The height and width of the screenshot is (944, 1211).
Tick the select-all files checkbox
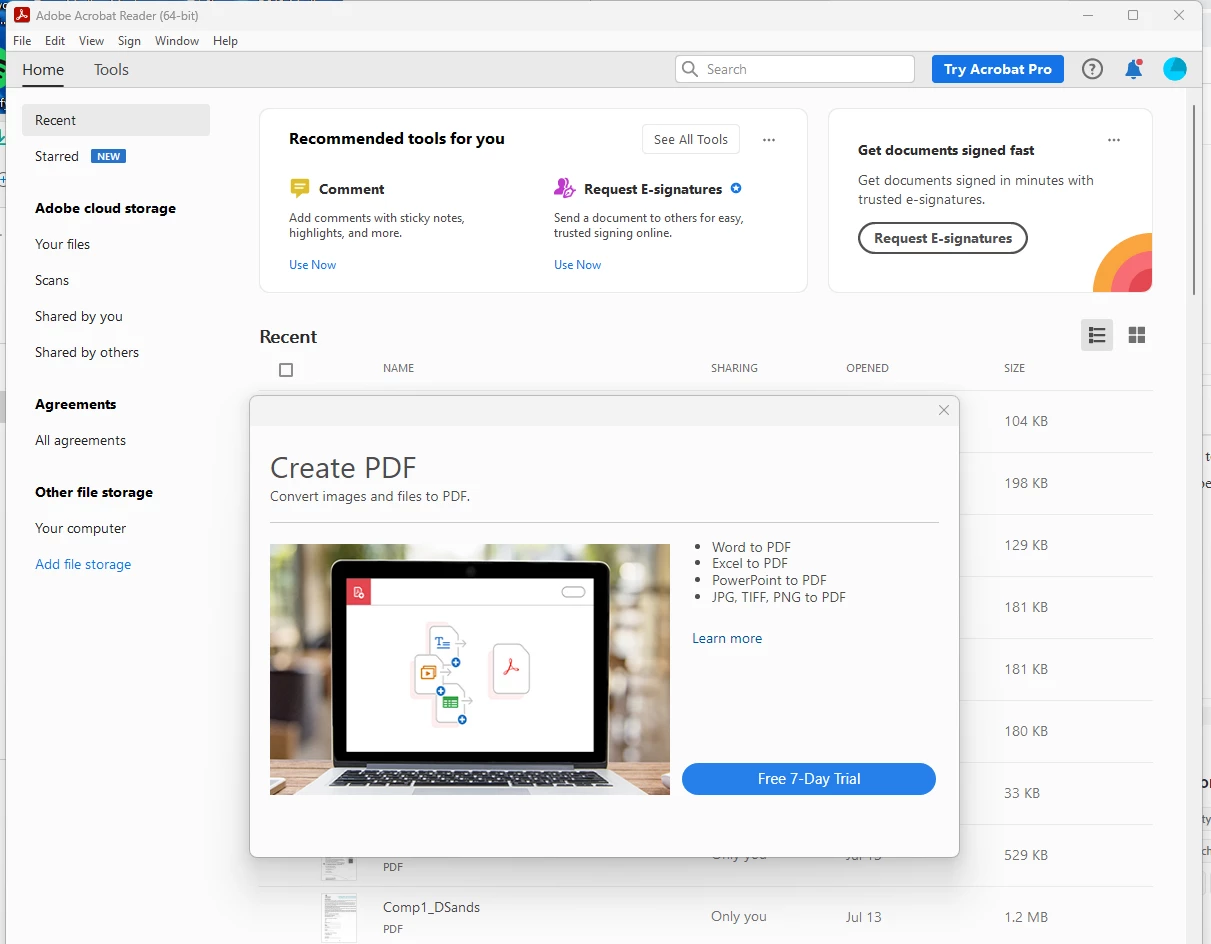[x=286, y=370]
